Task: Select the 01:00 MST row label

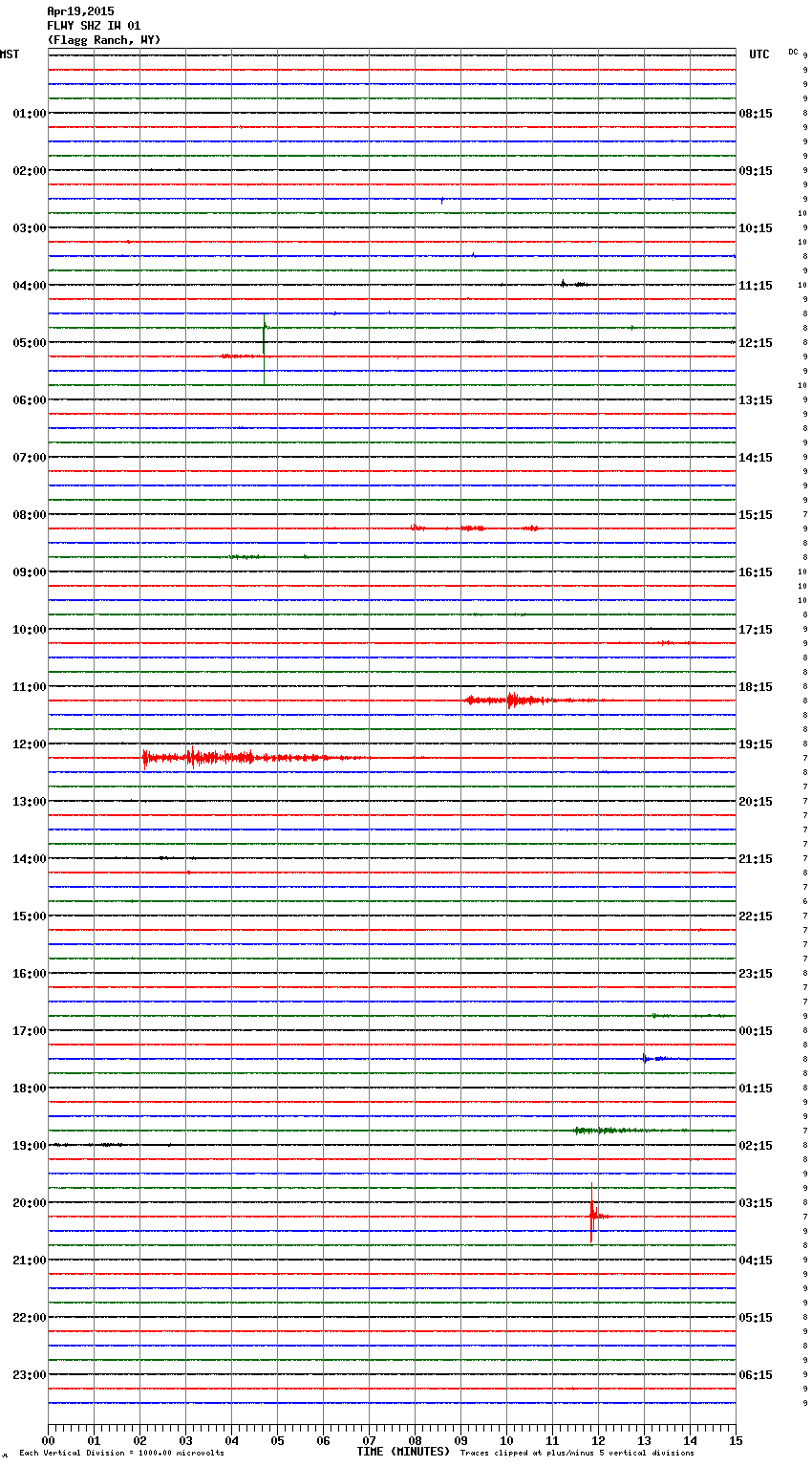Action: tap(30, 114)
